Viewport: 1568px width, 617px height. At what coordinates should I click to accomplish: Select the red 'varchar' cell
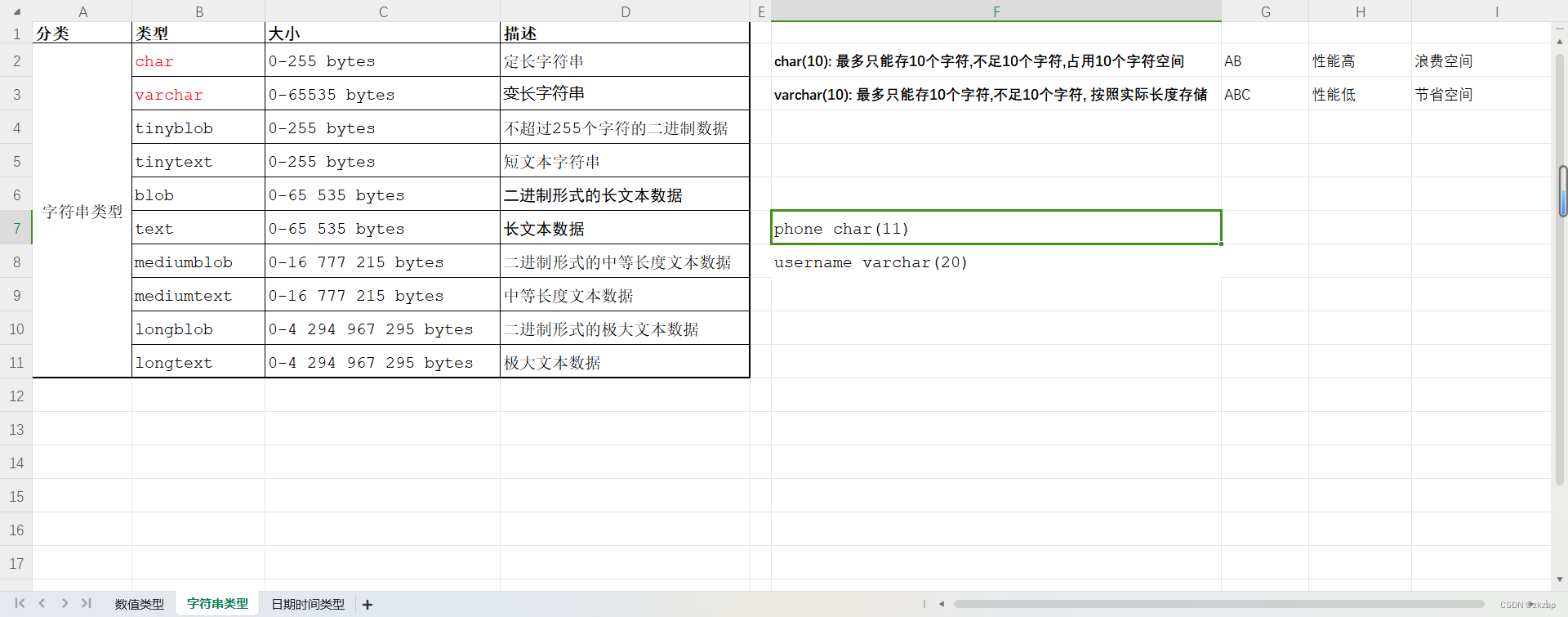point(198,94)
